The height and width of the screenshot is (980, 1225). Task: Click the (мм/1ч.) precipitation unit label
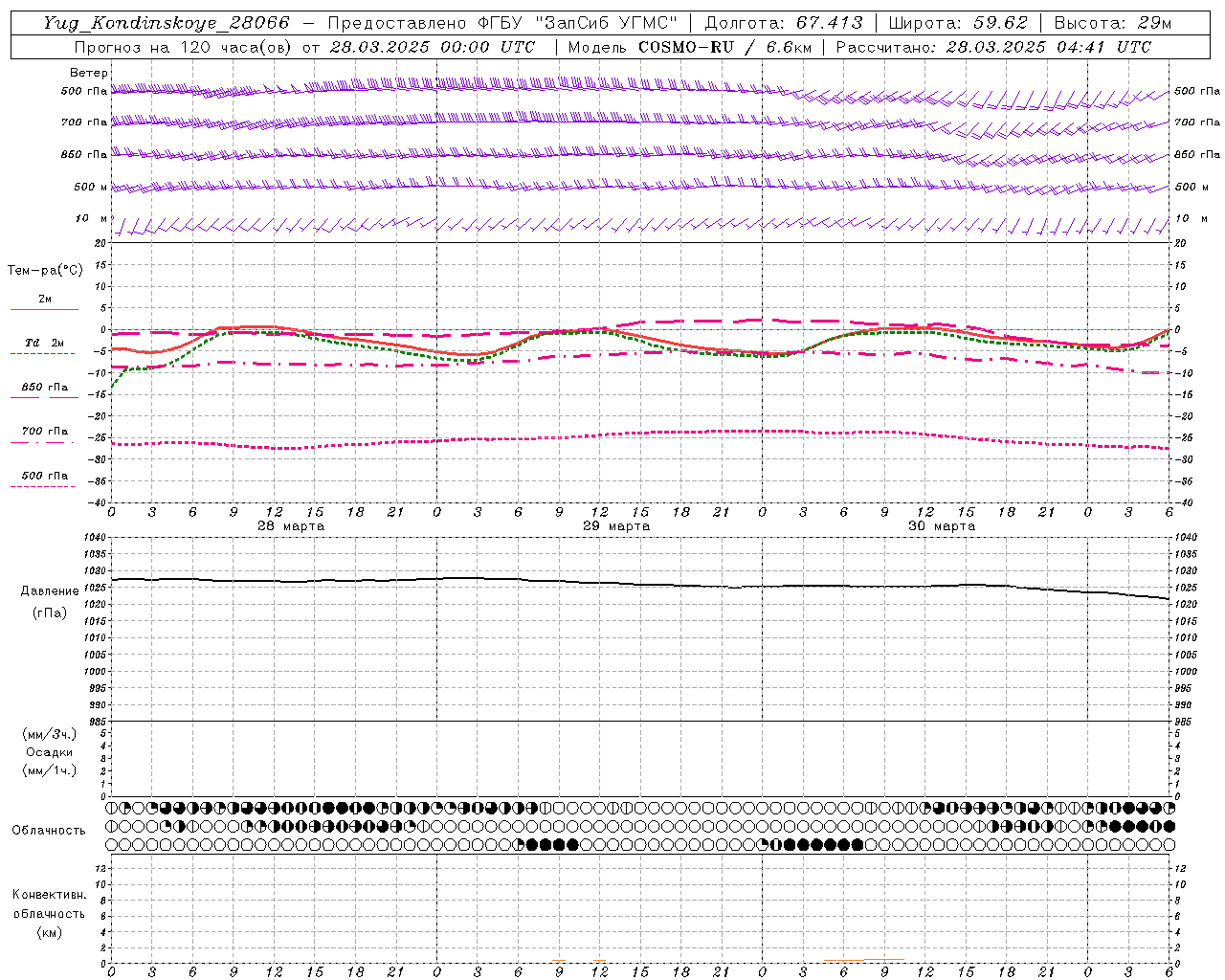pos(50,770)
